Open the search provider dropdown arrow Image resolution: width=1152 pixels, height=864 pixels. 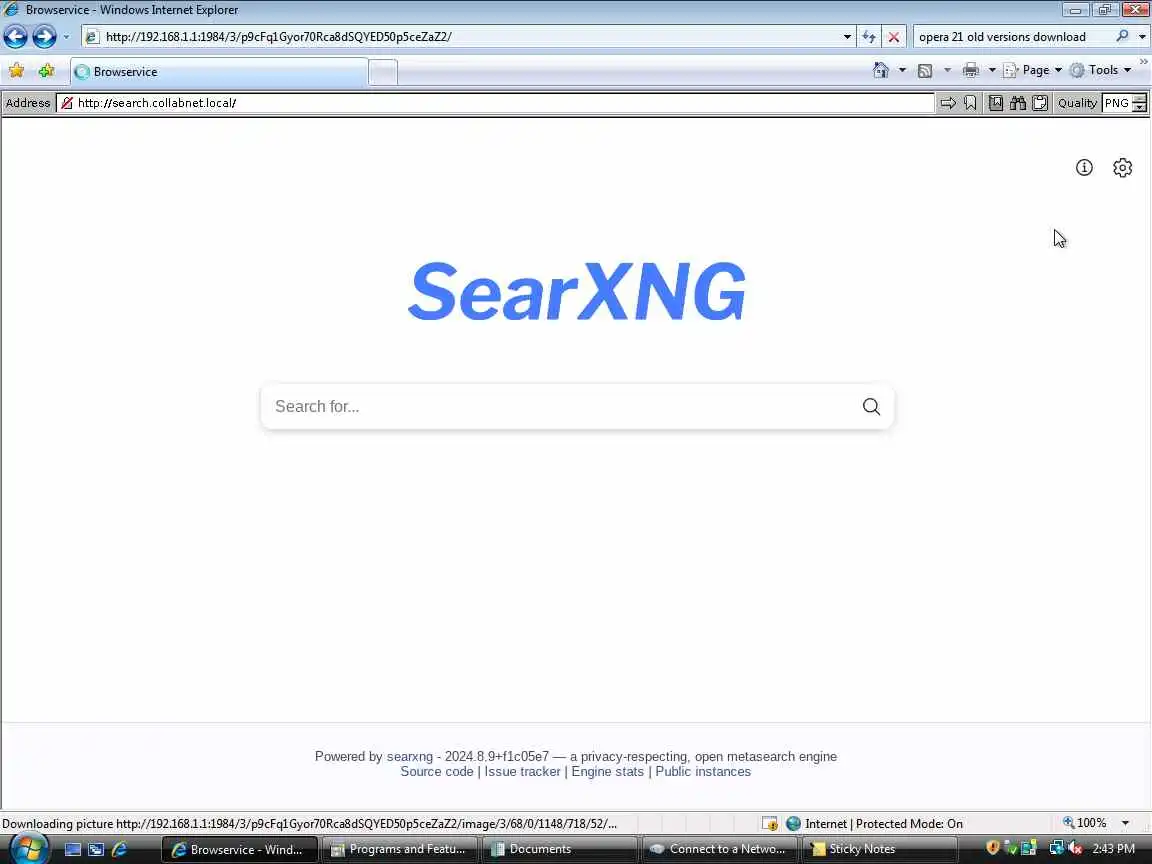[x=1141, y=37]
